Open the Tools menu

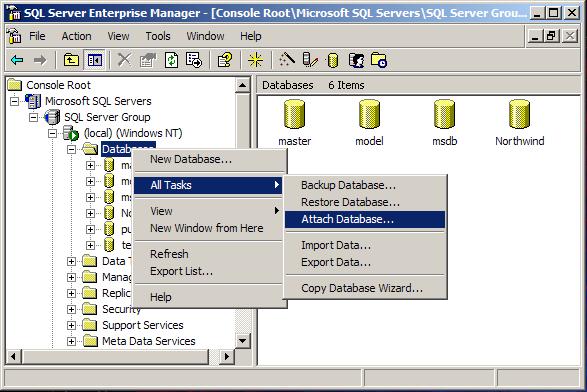pos(158,36)
